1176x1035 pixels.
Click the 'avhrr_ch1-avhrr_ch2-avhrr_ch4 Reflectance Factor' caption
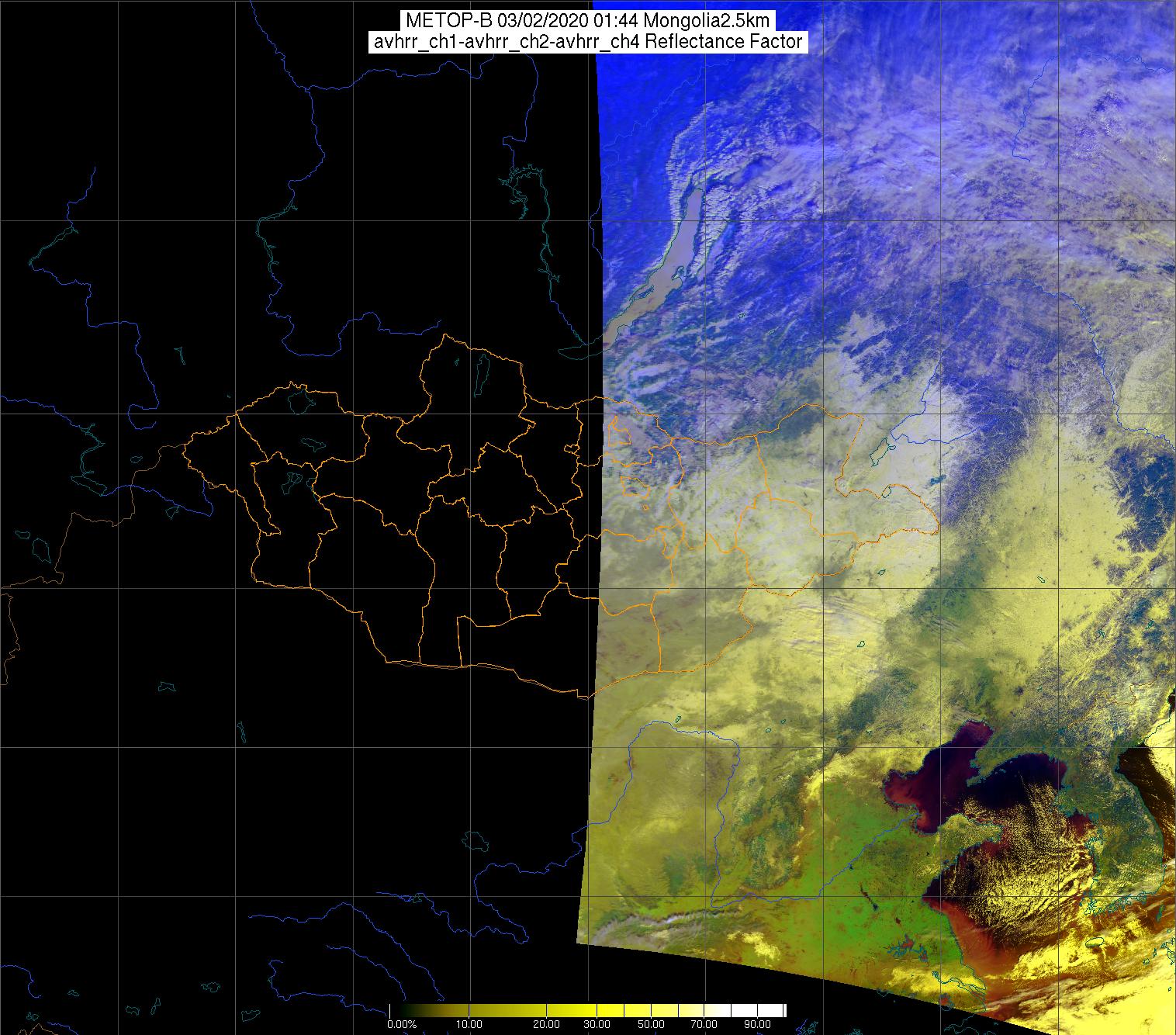pos(588,42)
